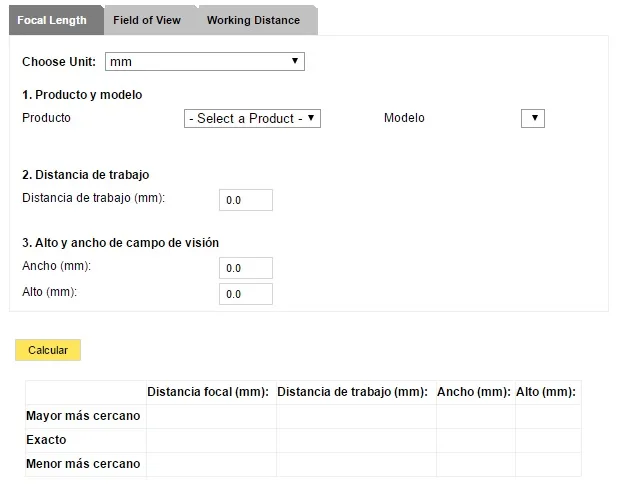
Task: Select the Exacto row label
Action: (x=46, y=440)
